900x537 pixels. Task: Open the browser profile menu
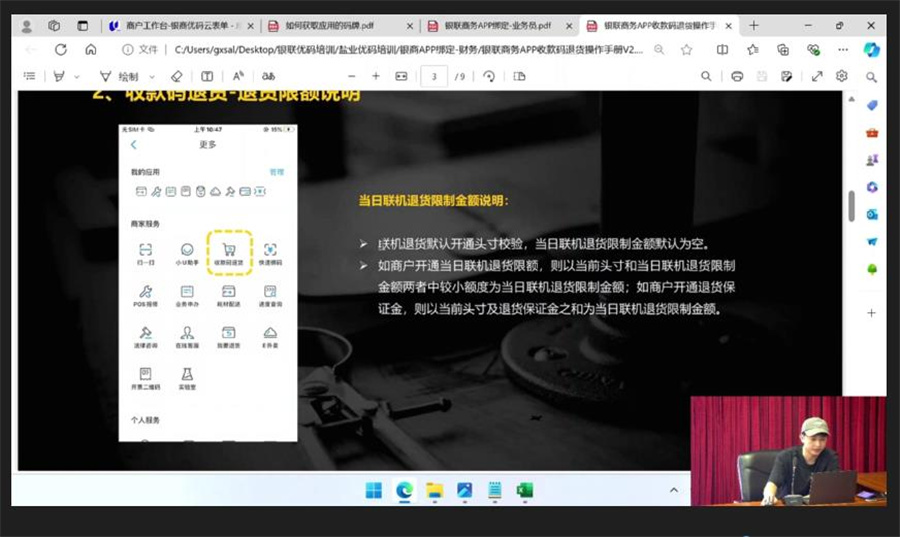pos(26,26)
